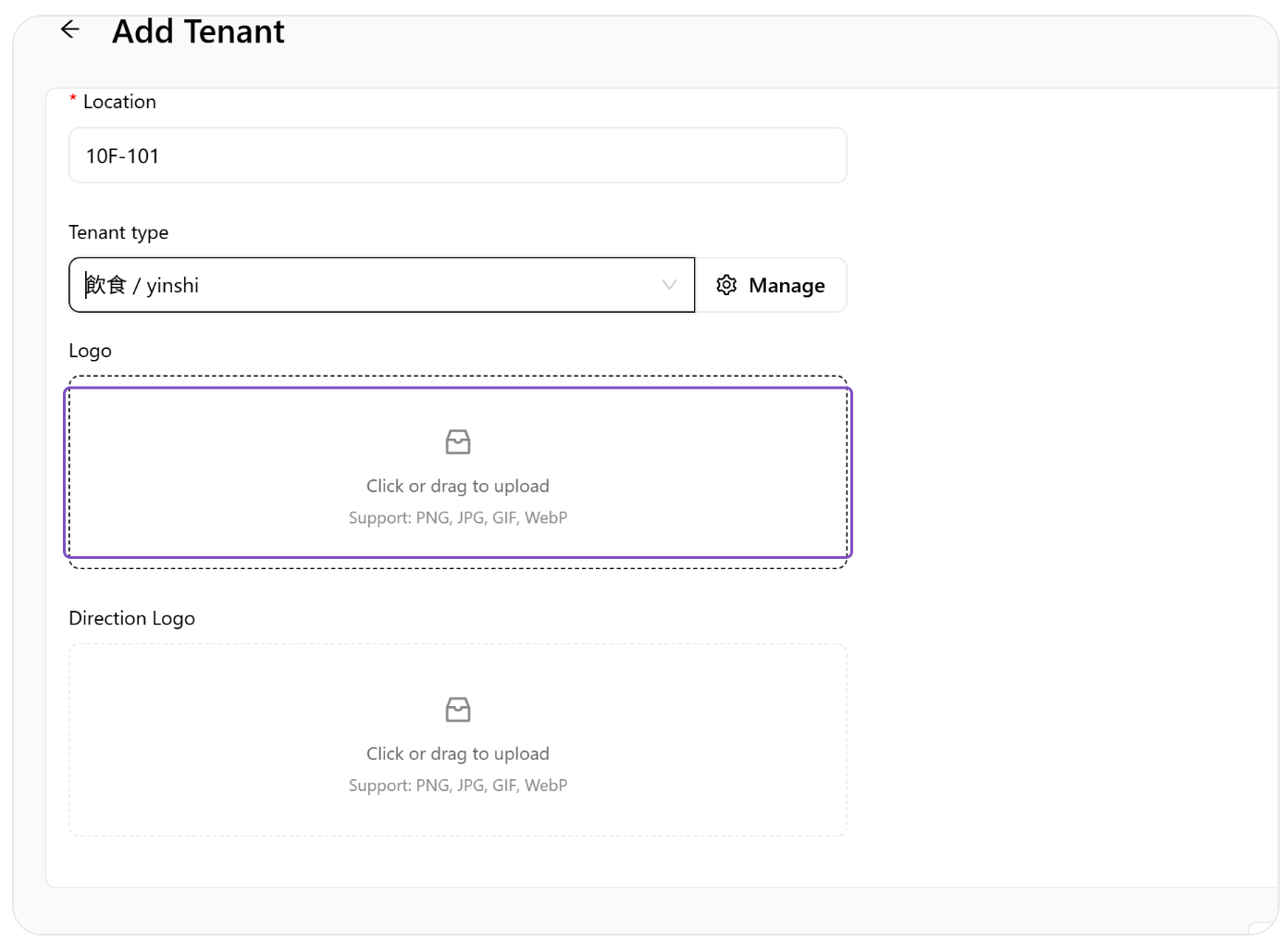Go back using the arrow beside Add Tenant
Screen dimensions: 1288x942
[x=70, y=31]
